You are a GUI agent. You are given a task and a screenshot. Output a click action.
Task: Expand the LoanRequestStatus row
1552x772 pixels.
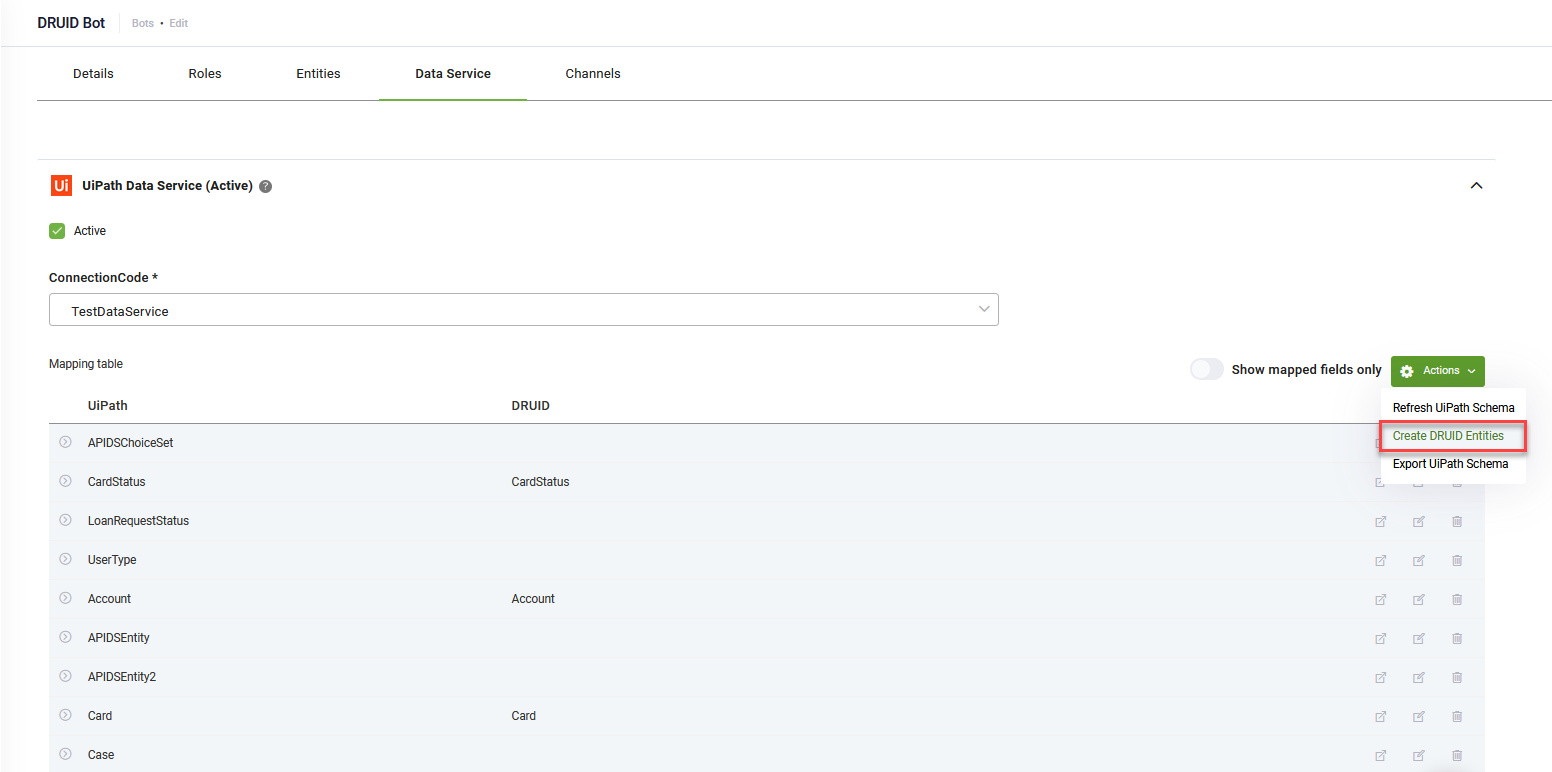point(65,520)
